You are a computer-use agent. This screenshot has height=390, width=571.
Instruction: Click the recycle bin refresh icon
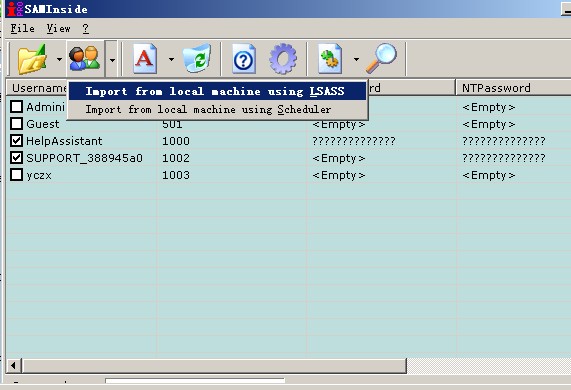(x=197, y=59)
